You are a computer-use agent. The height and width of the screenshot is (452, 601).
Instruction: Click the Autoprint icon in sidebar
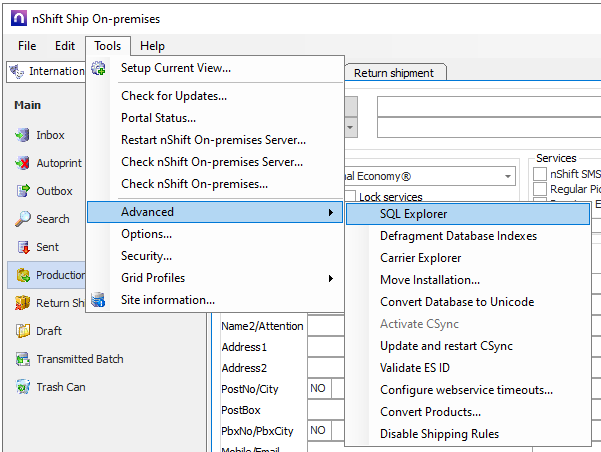pos(23,163)
